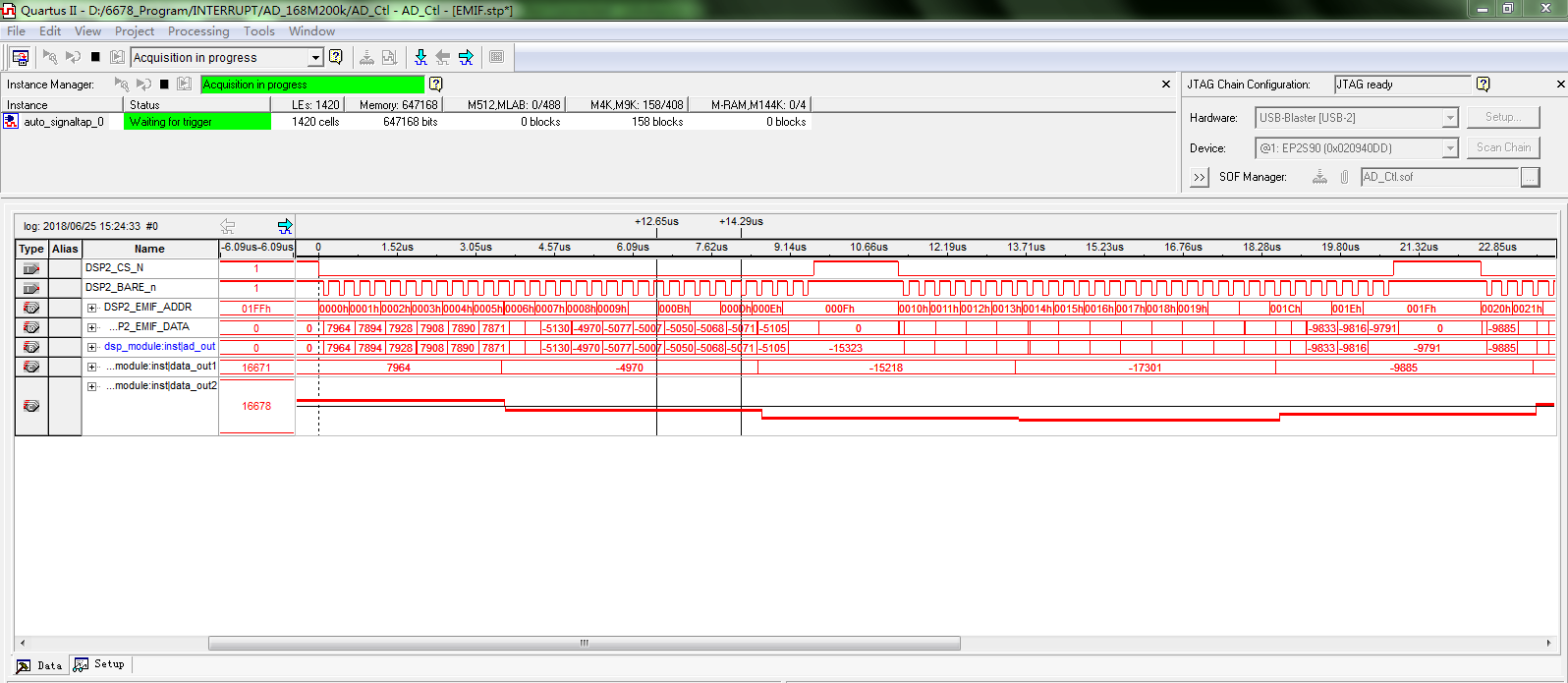Image resolution: width=1568 pixels, height=683 pixels.
Task: Click the Hierarchy Display icon in the toolbar
Action: click(20, 57)
